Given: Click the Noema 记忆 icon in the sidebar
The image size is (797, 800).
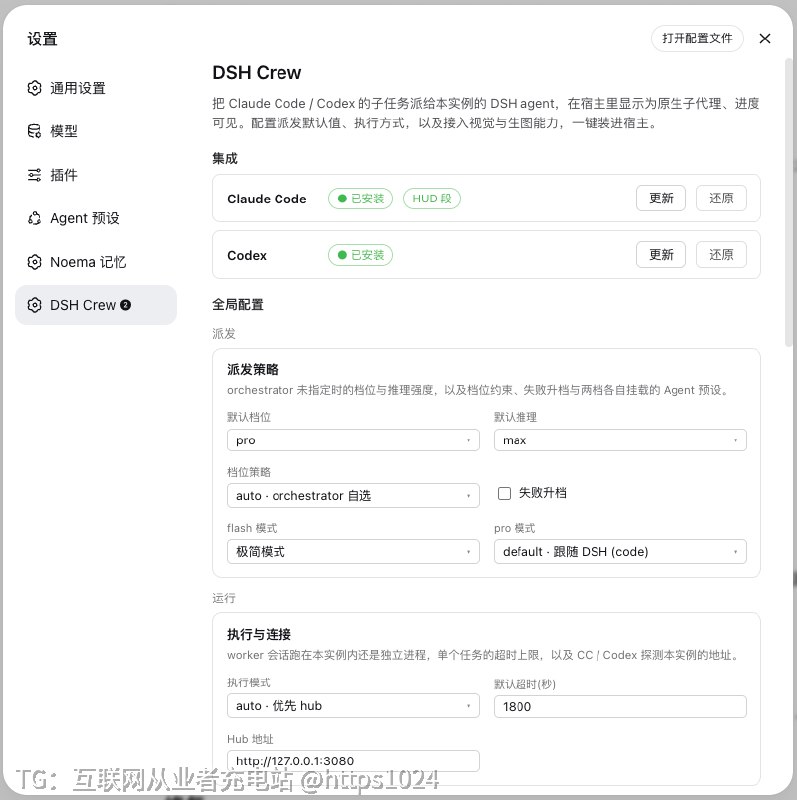Looking at the screenshot, I should tap(34, 262).
